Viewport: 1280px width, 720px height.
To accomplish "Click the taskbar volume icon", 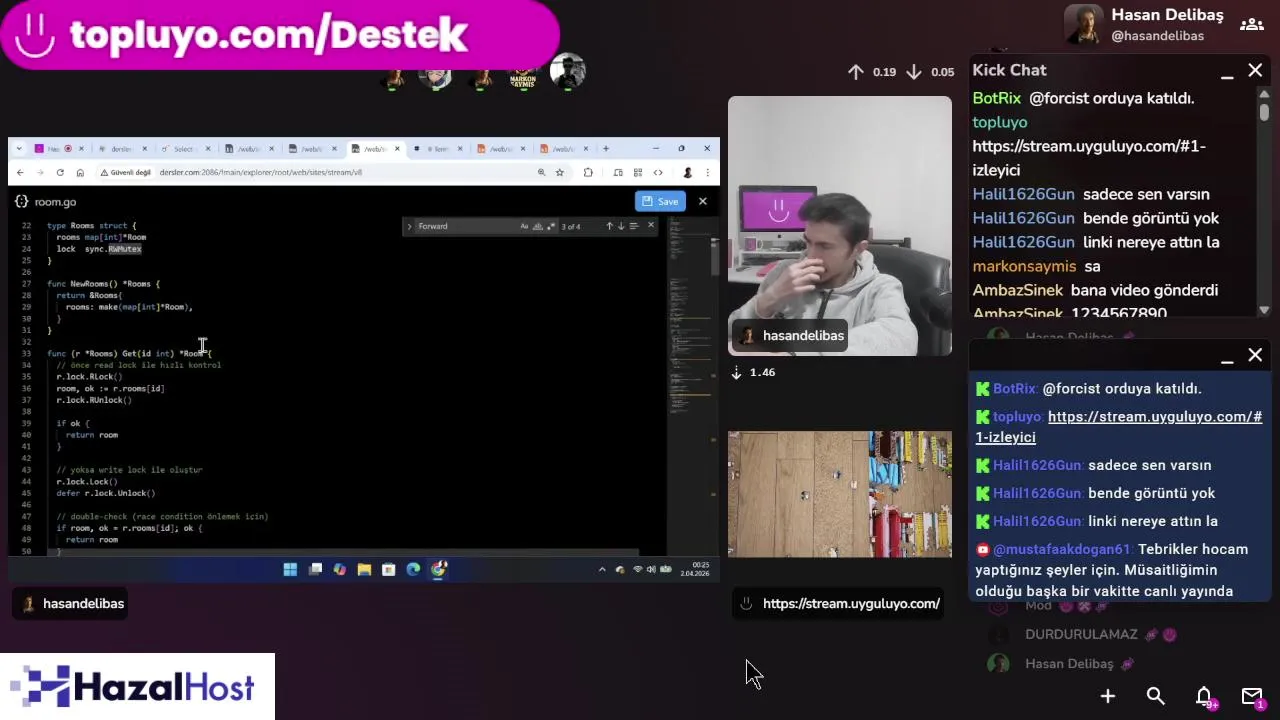I will [x=651, y=569].
